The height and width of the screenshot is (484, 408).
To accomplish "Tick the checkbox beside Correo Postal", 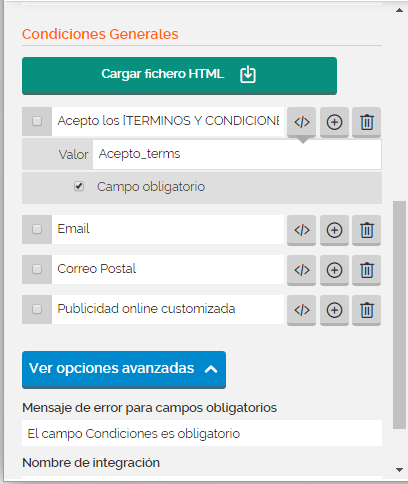I will coord(37,269).
